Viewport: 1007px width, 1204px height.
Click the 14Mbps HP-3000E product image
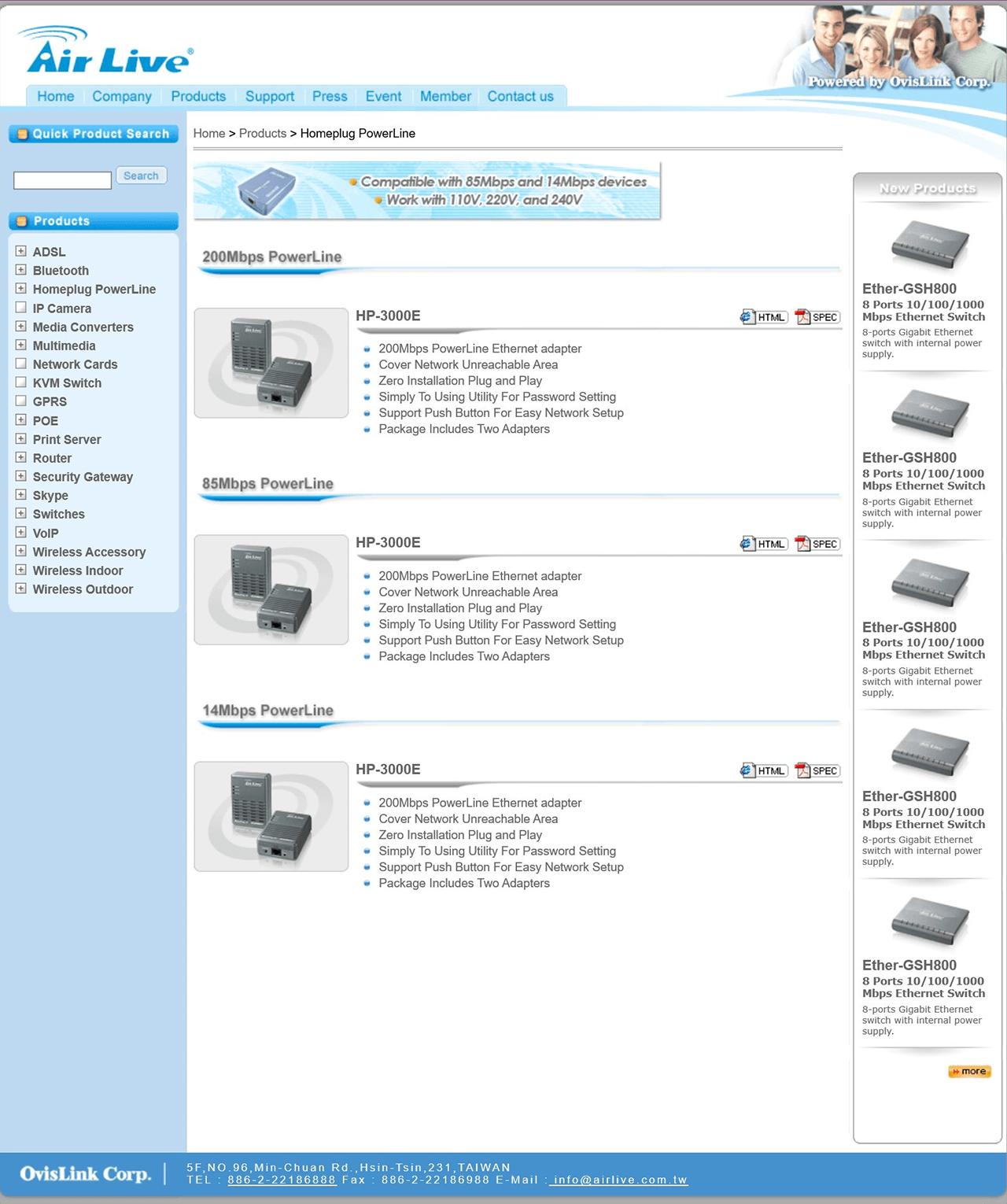pyautogui.click(x=271, y=816)
